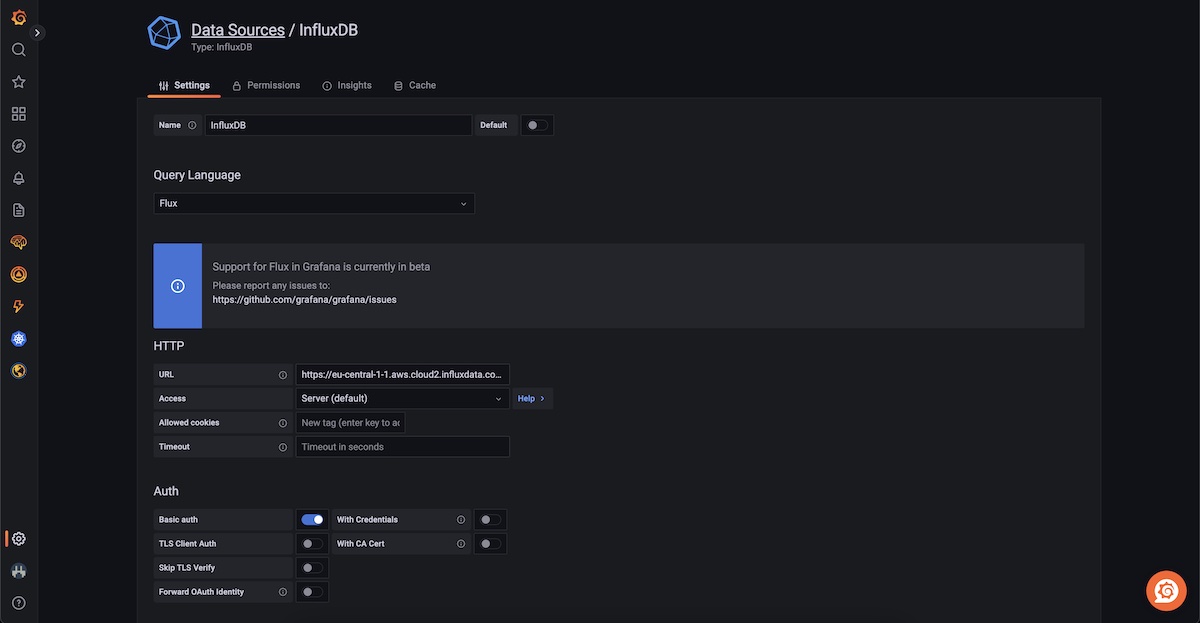
Task: Switch to the Permissions tab
Action: click(x=266, y=85)
